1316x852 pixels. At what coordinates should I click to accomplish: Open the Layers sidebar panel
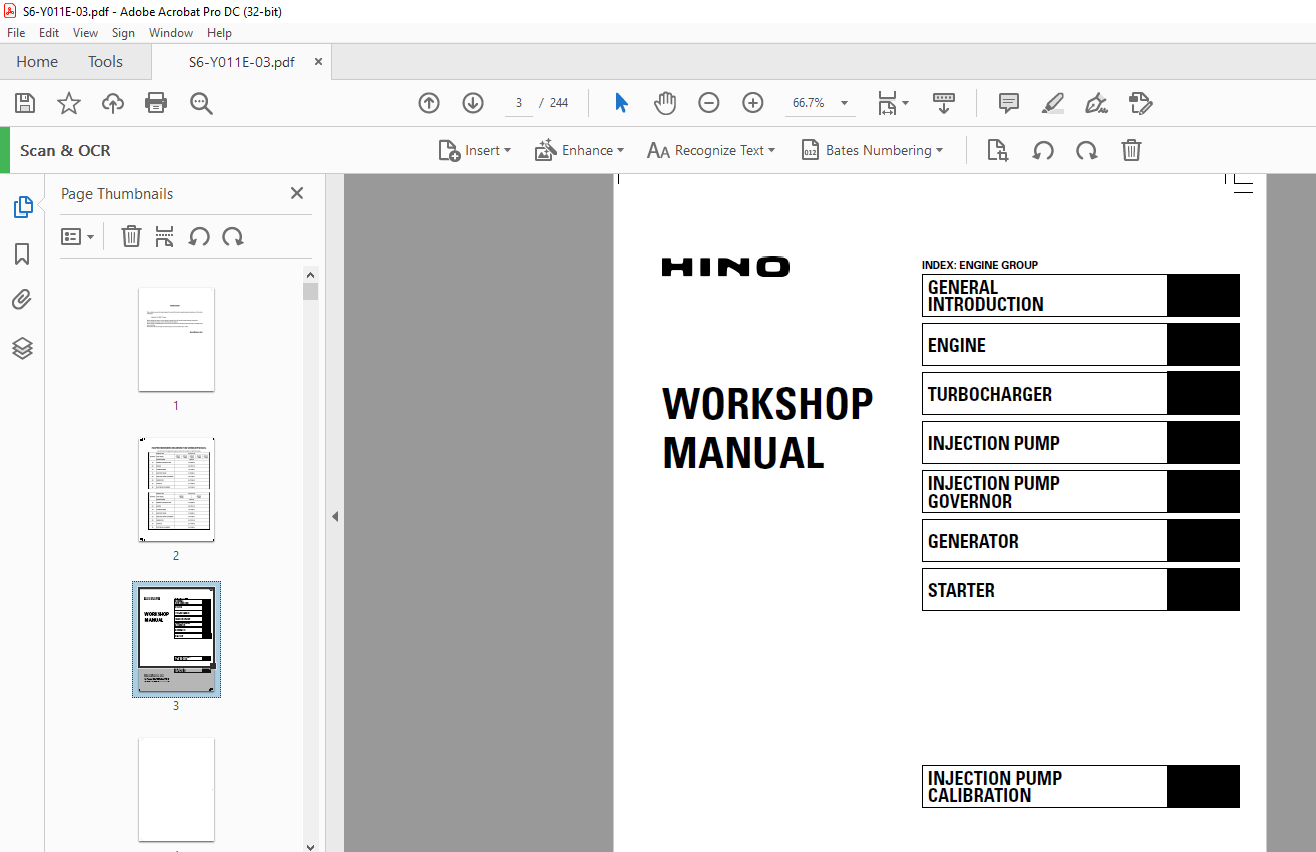point(22,348)
